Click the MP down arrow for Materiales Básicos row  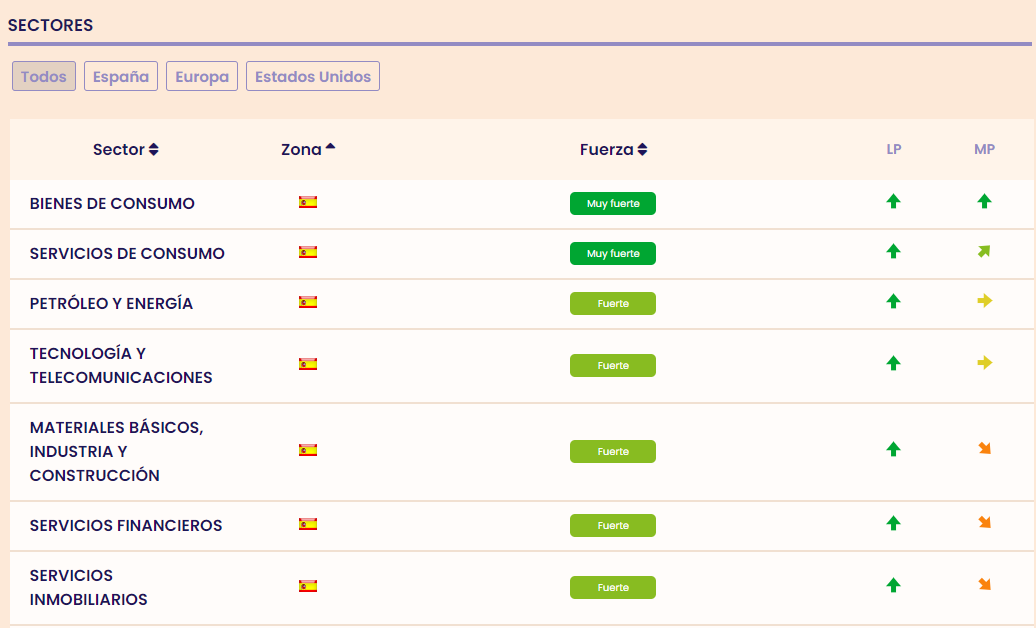coord(984,450)
